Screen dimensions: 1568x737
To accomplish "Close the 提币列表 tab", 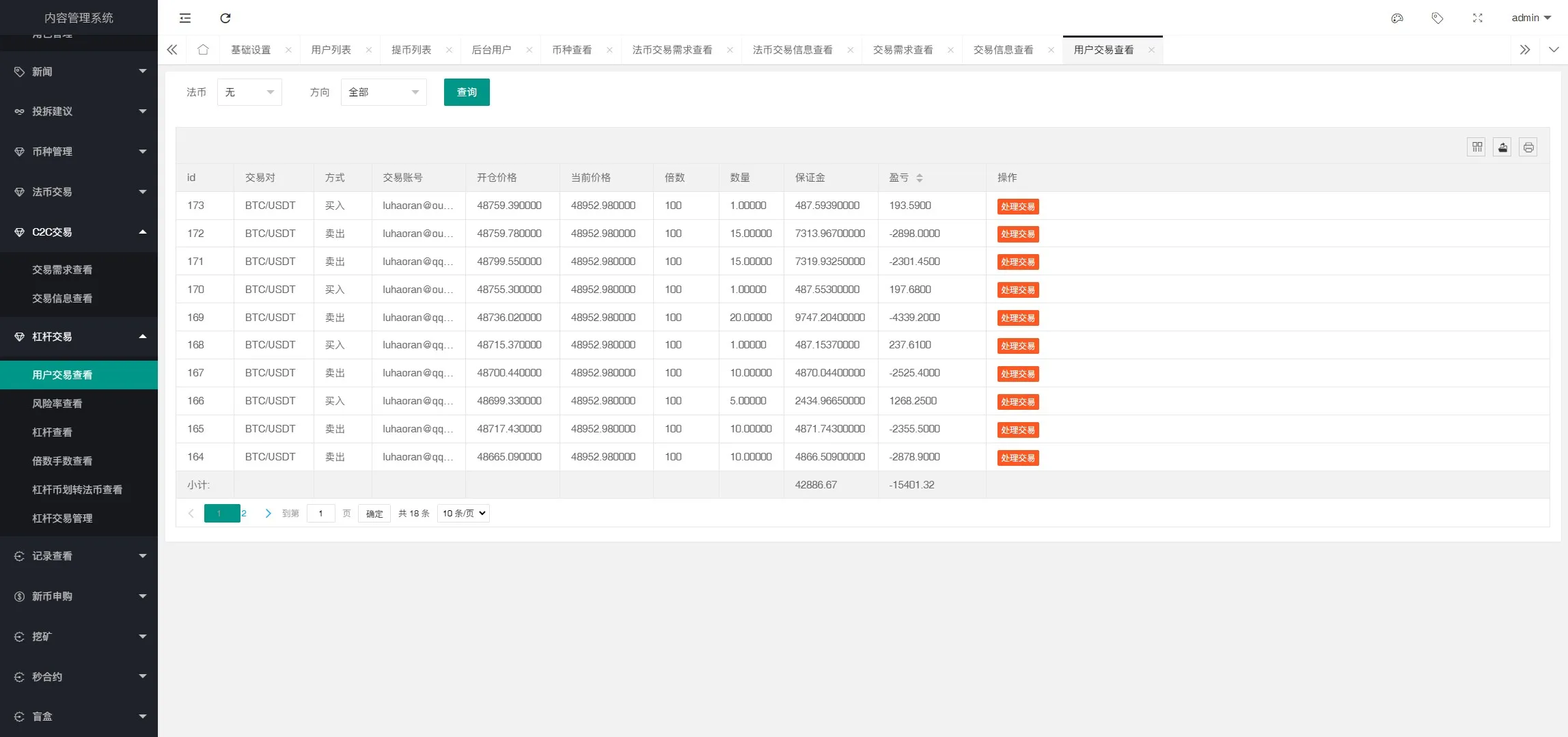I will coord(449,50).
